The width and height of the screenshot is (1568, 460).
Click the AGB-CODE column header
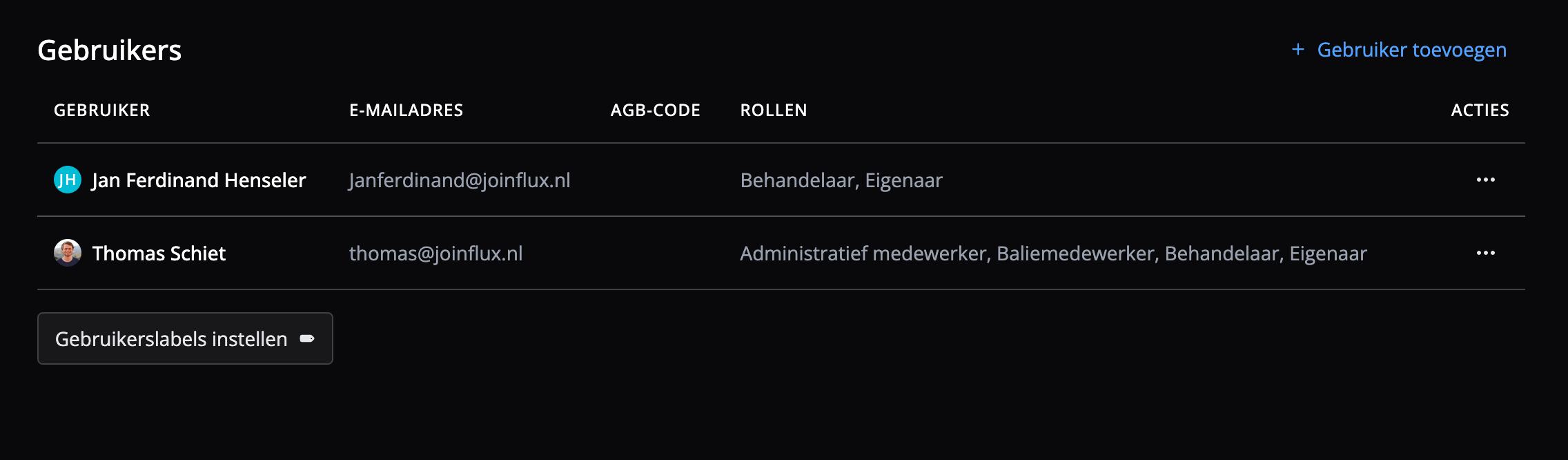click(655, 111)
